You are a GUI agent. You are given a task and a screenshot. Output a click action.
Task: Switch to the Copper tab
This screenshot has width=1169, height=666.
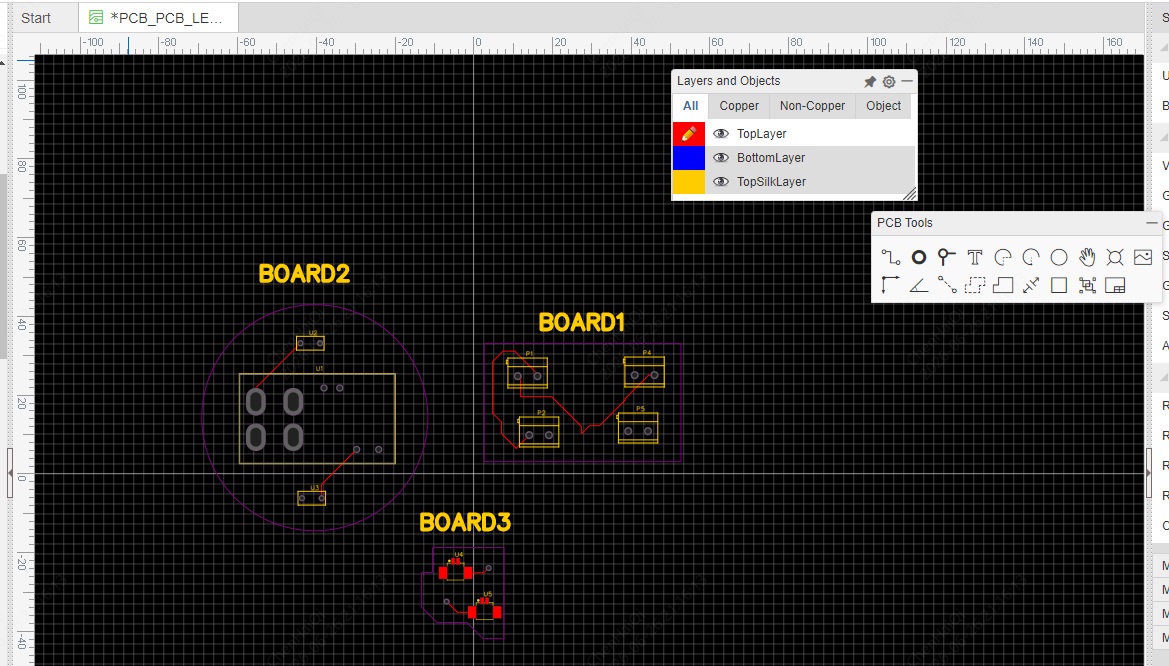739,106
